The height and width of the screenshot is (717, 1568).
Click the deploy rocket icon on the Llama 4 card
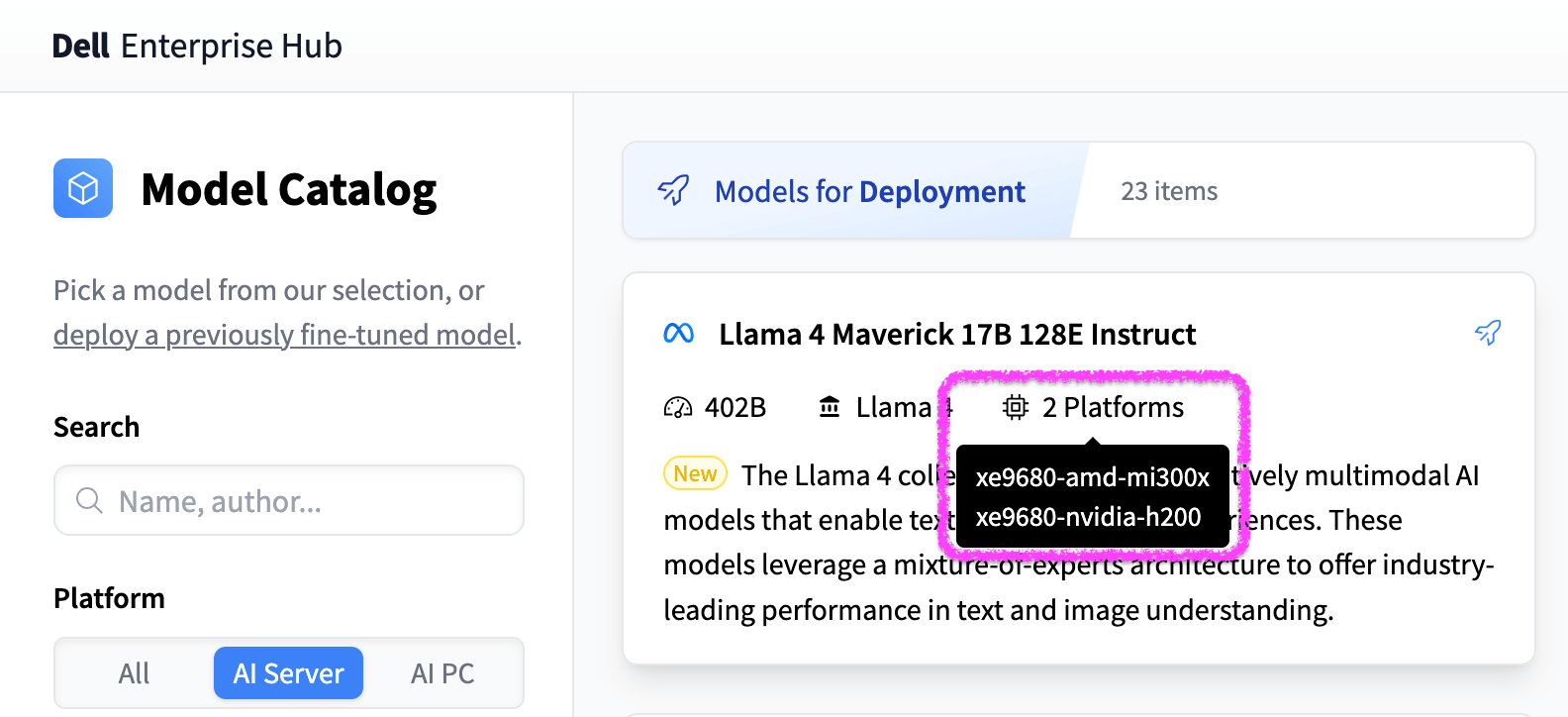tap(1487, 333)
